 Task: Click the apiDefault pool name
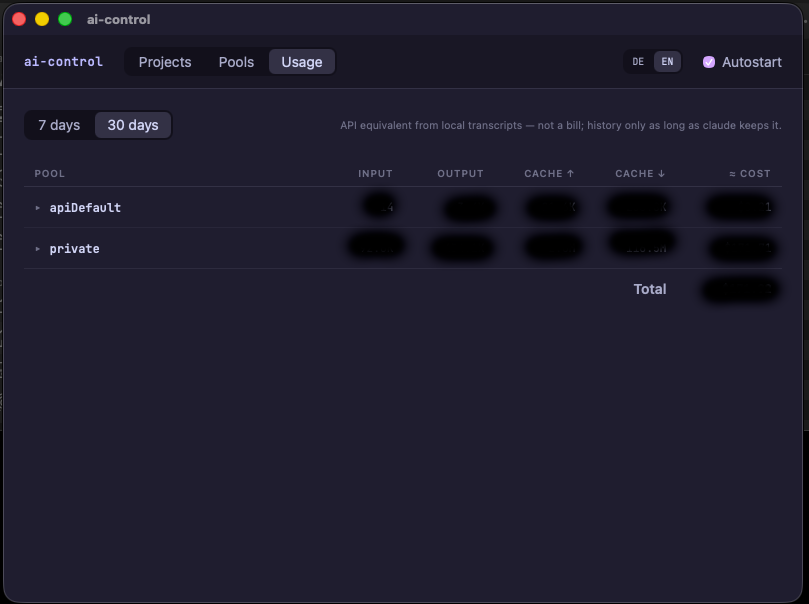click(x=85, y=208)
